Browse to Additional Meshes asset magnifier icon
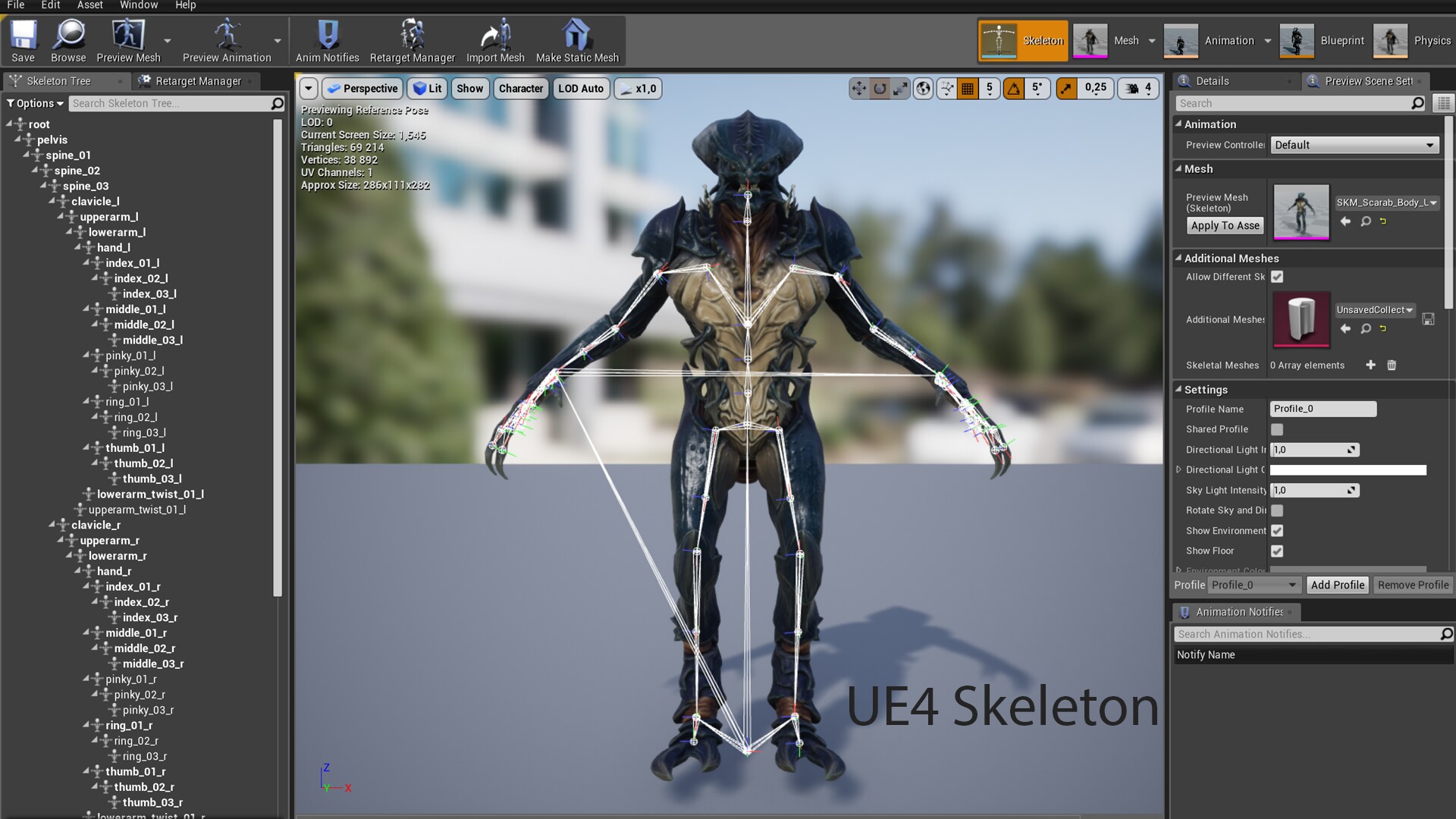This screenshot has width=1456, height=819. 1365,328
